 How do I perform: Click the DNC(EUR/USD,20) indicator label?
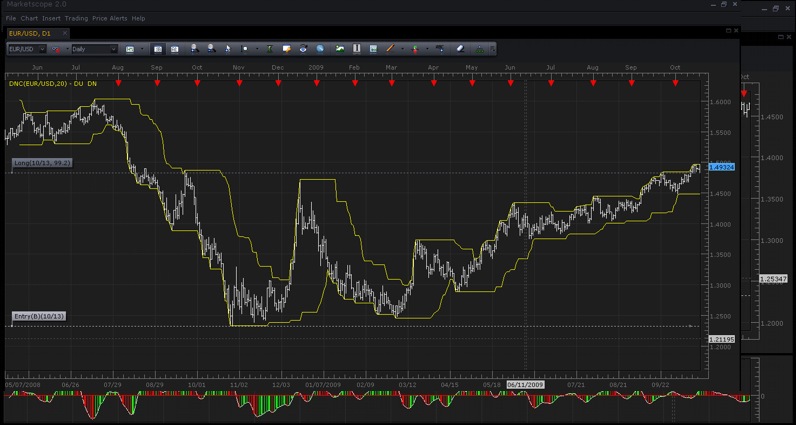pyautogui.click(x=42, y=83)
